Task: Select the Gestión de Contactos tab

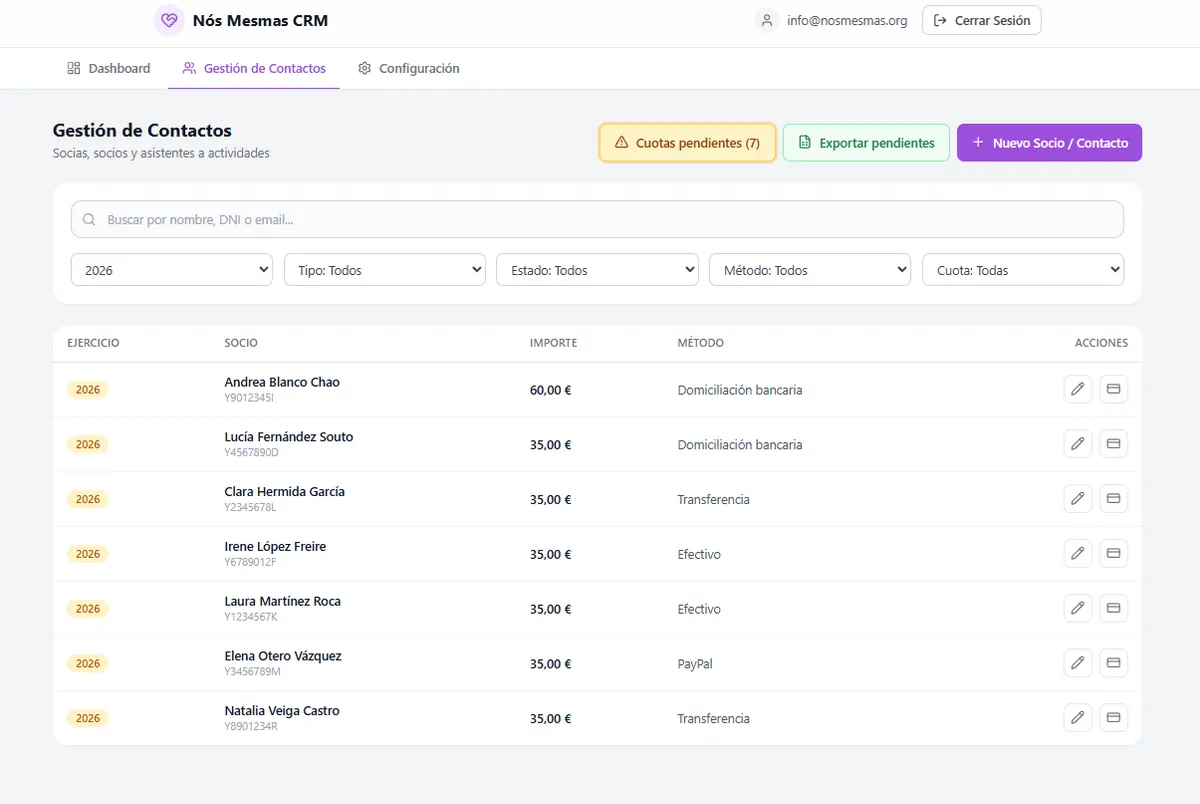Action: tap(254, 69)
